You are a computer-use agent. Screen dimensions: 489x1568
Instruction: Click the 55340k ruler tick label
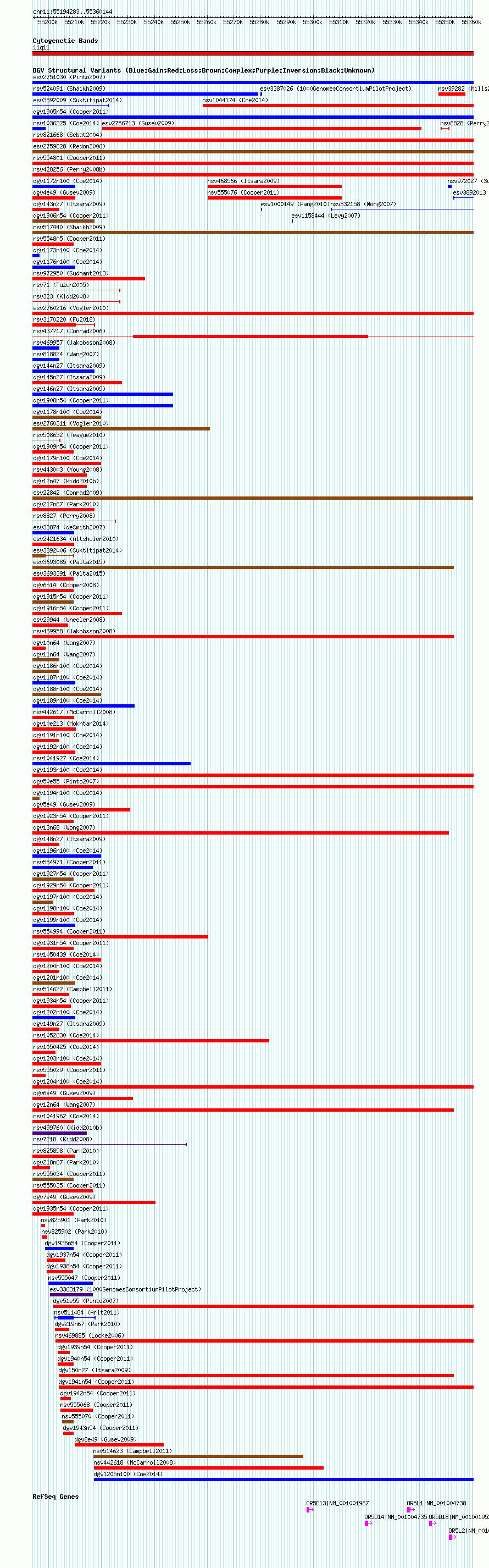pyautogui.click(x=419, y=23)
